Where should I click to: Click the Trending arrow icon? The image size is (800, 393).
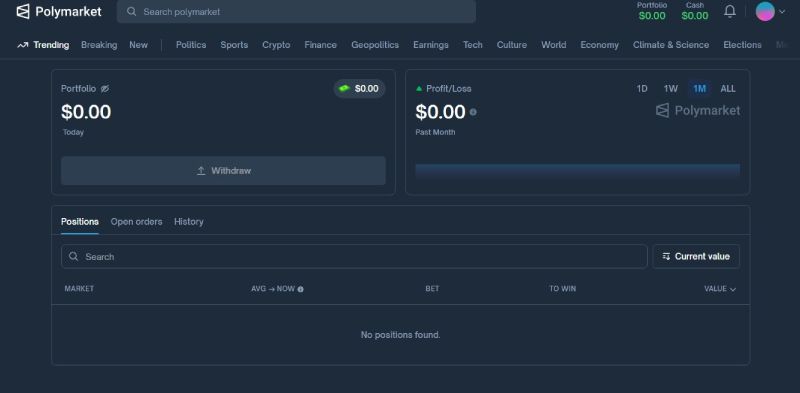[22, 45]
